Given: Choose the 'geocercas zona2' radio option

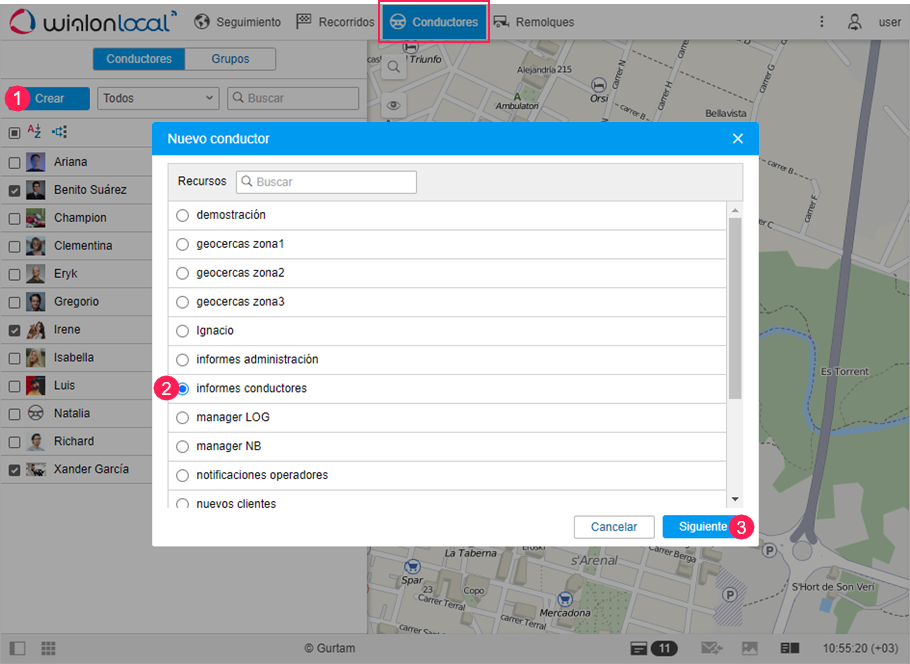Looking at the screenshot, I should pyautogui.click(x=182, y=273).
